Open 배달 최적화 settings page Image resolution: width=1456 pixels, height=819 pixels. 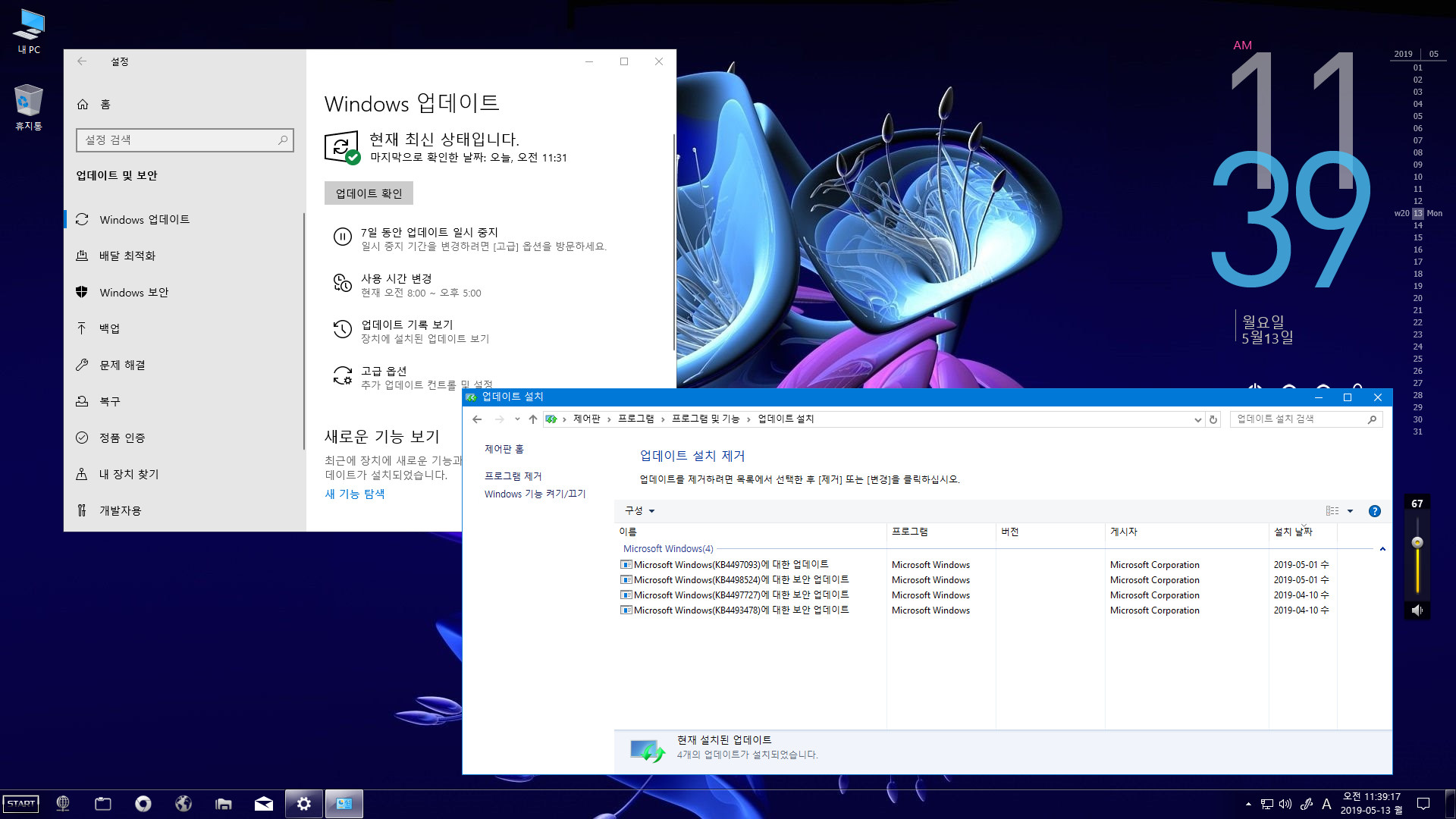point(184,256)
